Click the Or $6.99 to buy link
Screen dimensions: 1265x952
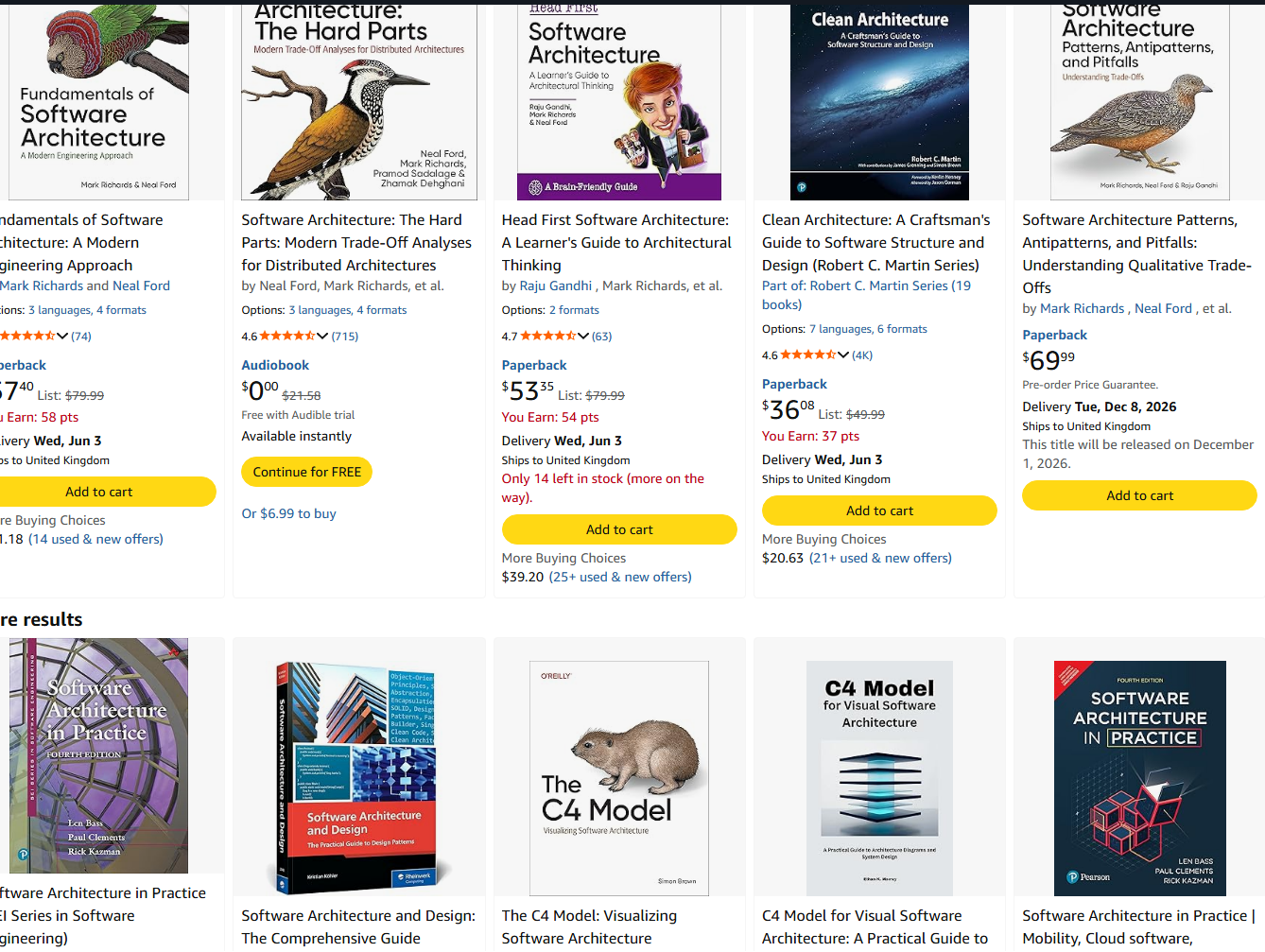(x=288, y=513)
